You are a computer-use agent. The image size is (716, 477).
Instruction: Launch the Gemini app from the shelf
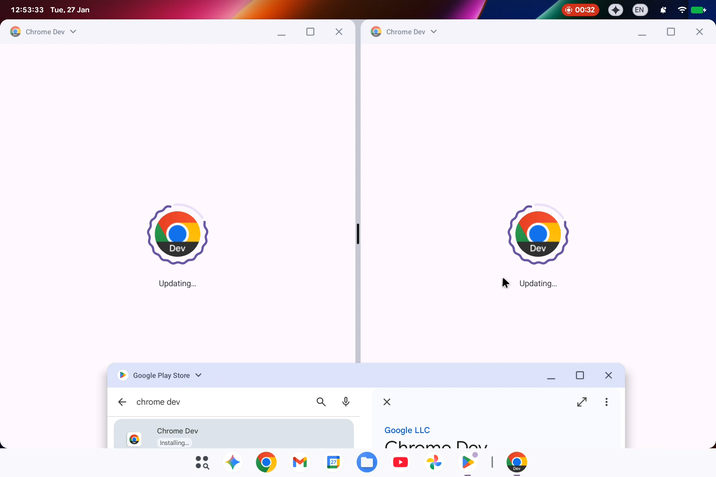point(232,462)
